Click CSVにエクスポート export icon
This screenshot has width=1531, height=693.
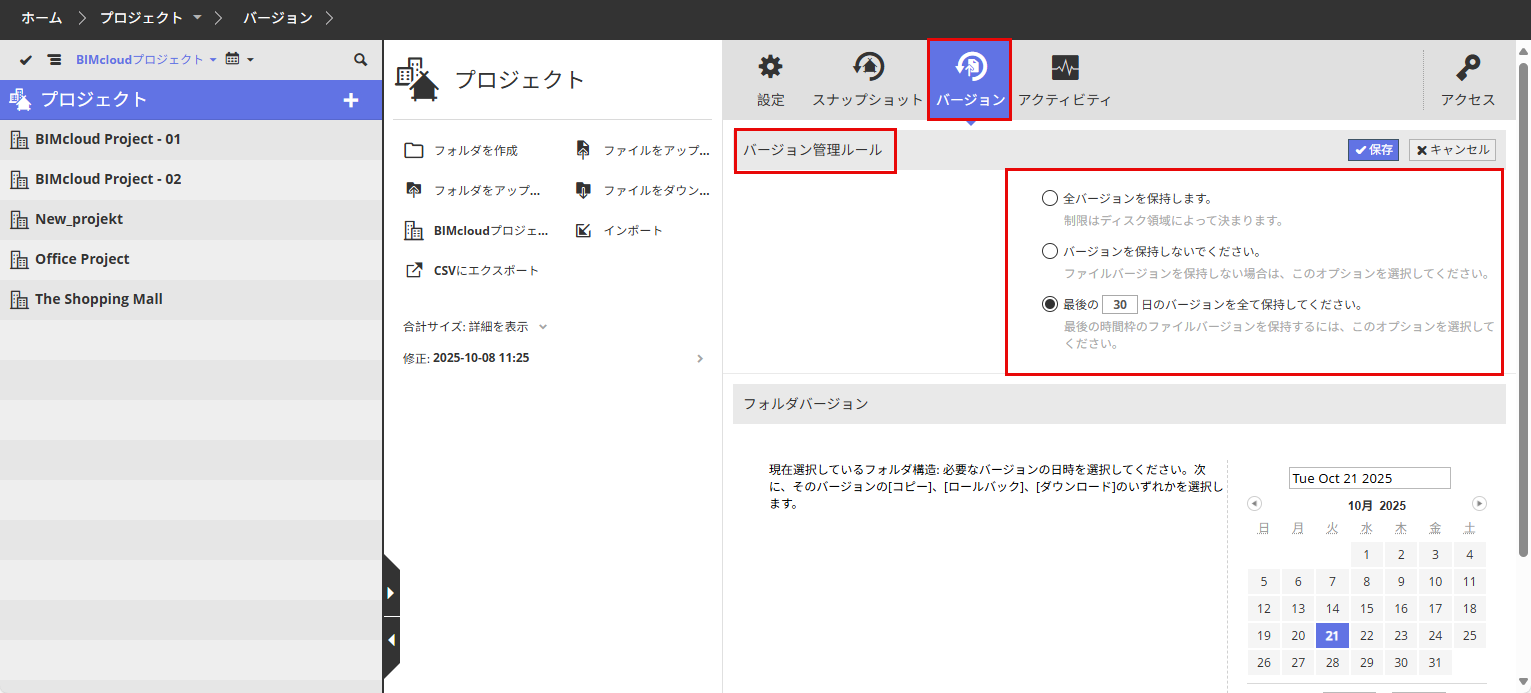tap(414, 270)
